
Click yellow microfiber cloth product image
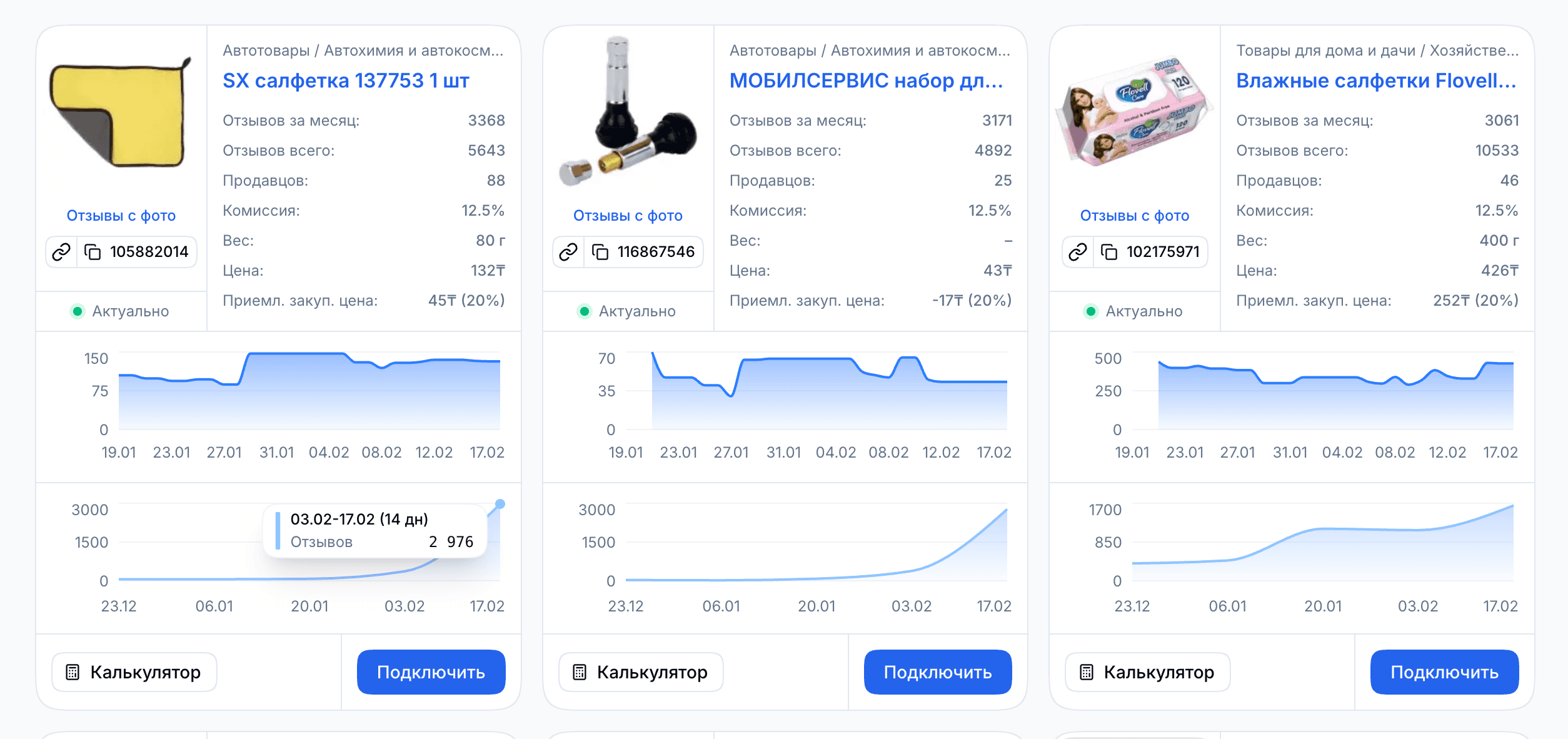pyautogui.click(x=121, y=113)
